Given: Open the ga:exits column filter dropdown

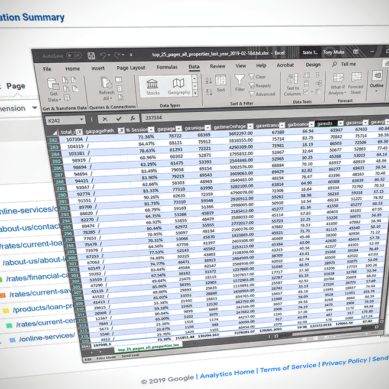Looking at the screenshot, I should (340, 123).
